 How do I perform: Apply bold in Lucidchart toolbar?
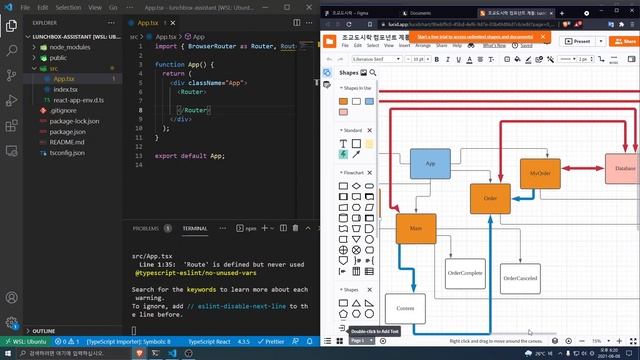pyautogui.click(x=437, y=60)
